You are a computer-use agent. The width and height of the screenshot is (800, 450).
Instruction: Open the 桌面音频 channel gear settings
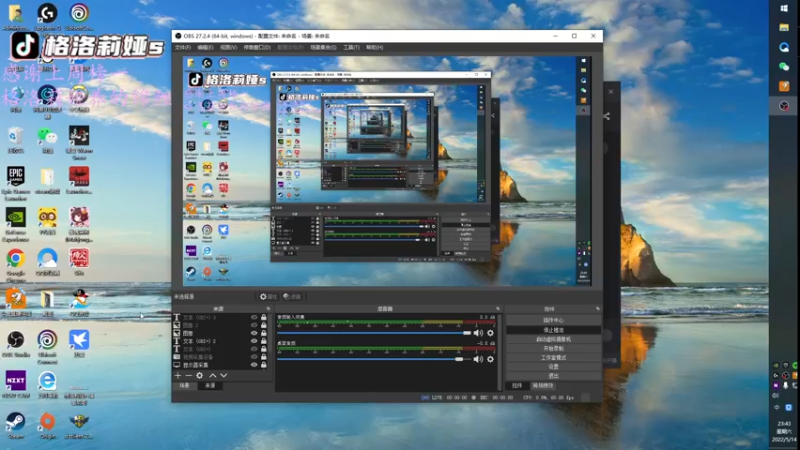coord(490,359)
